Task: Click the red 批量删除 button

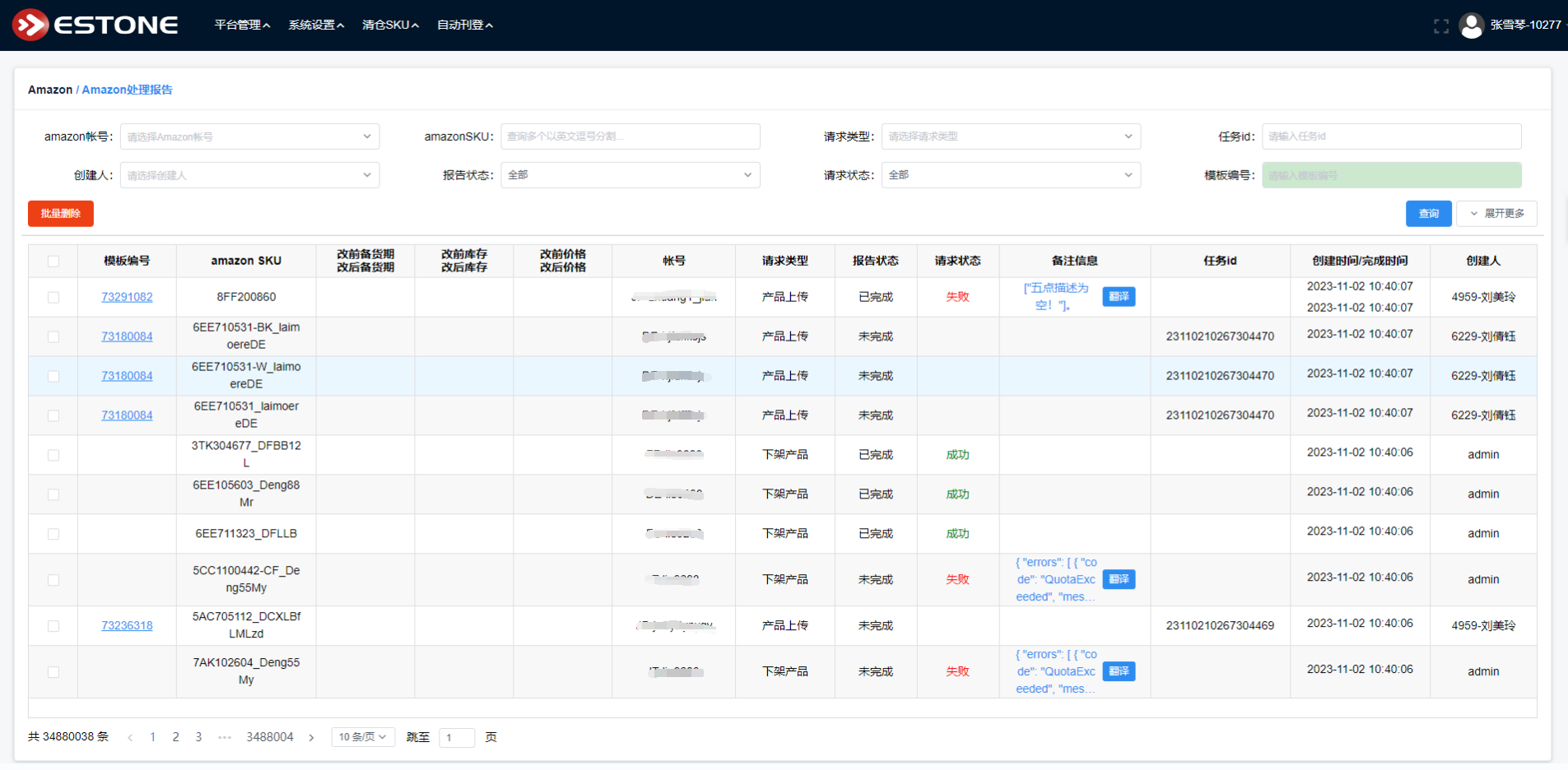Action: 61,213
